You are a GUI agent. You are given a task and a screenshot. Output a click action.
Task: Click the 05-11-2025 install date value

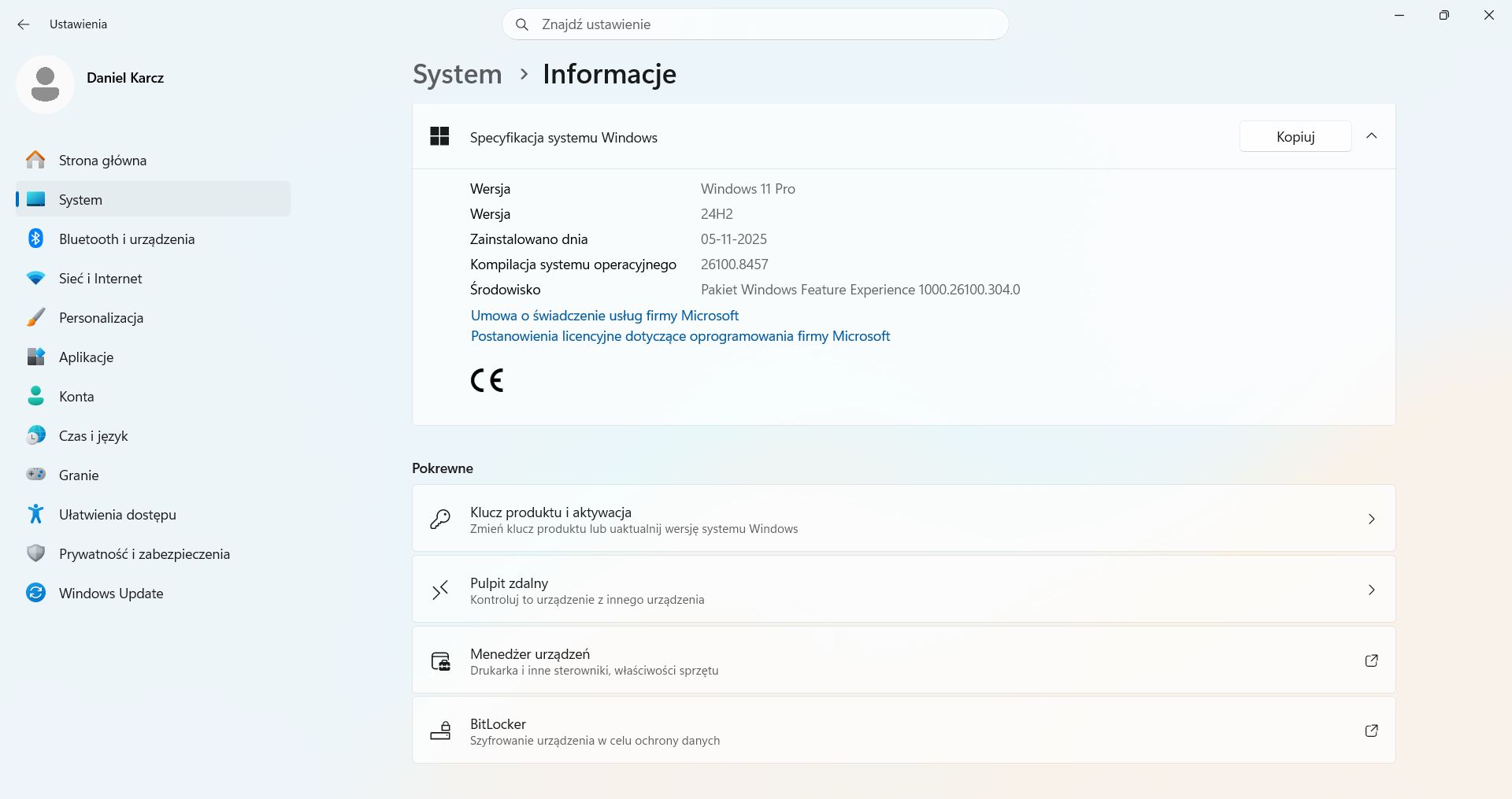(x=734, y=239)
